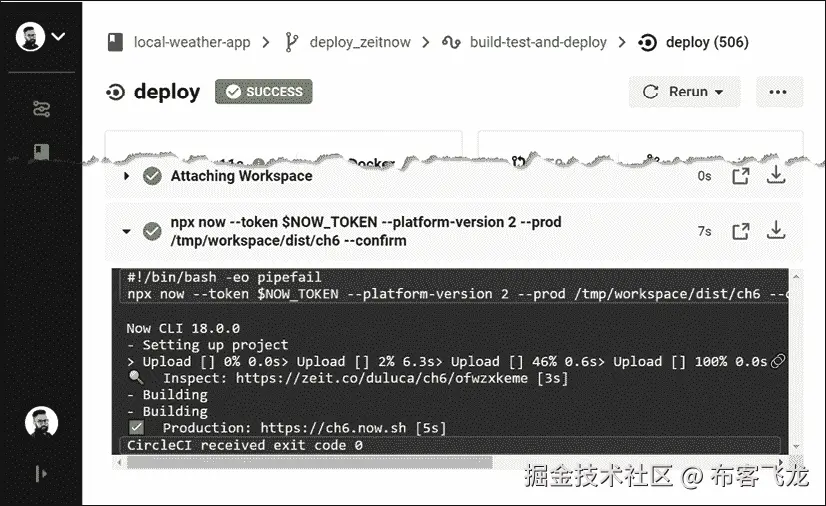
Task: Open the bottom user profile avatar
Action: click(41, 422)
